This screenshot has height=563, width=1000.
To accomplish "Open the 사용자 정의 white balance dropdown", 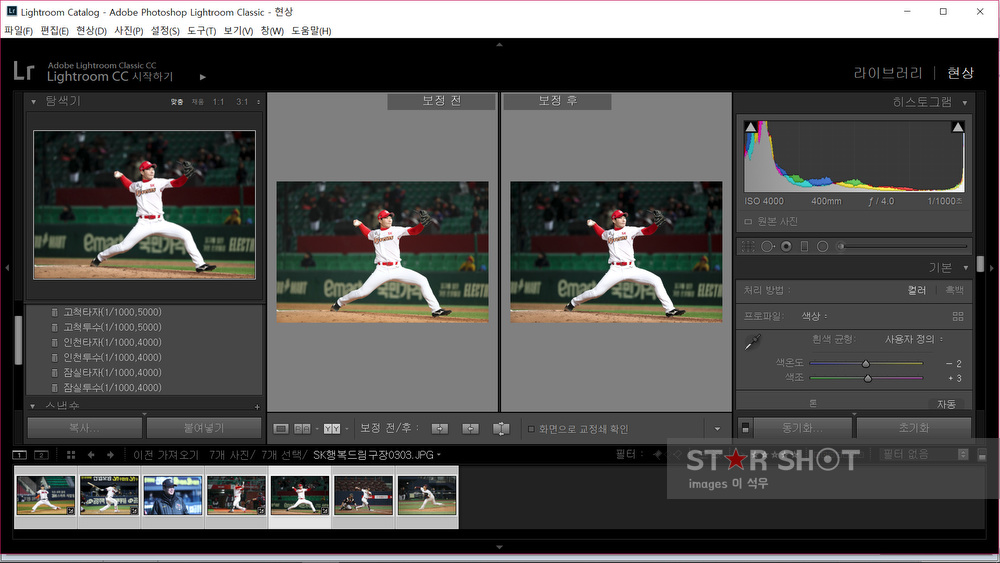I will coord(913,339).
